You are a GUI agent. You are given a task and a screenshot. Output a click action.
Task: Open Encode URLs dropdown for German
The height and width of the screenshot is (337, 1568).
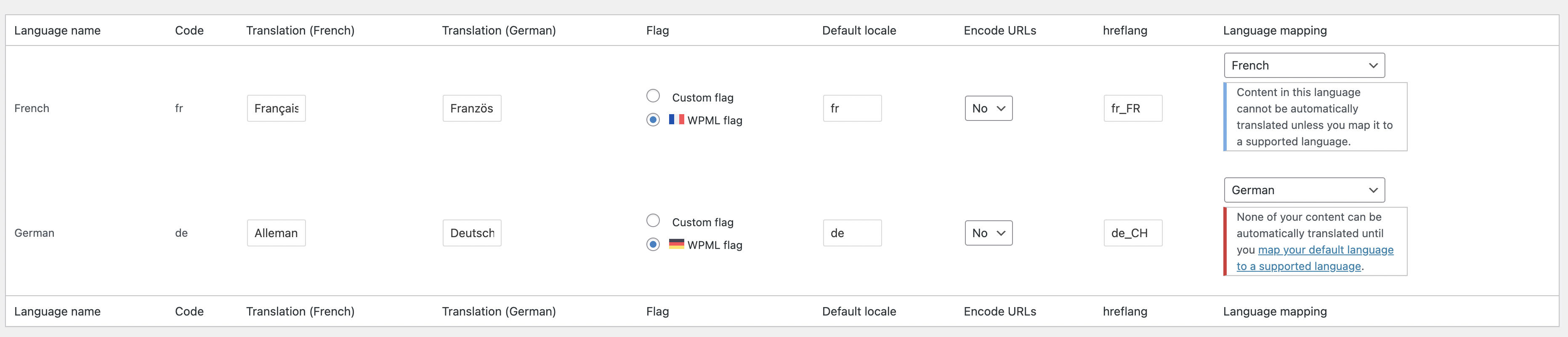(x=989, y=233)
